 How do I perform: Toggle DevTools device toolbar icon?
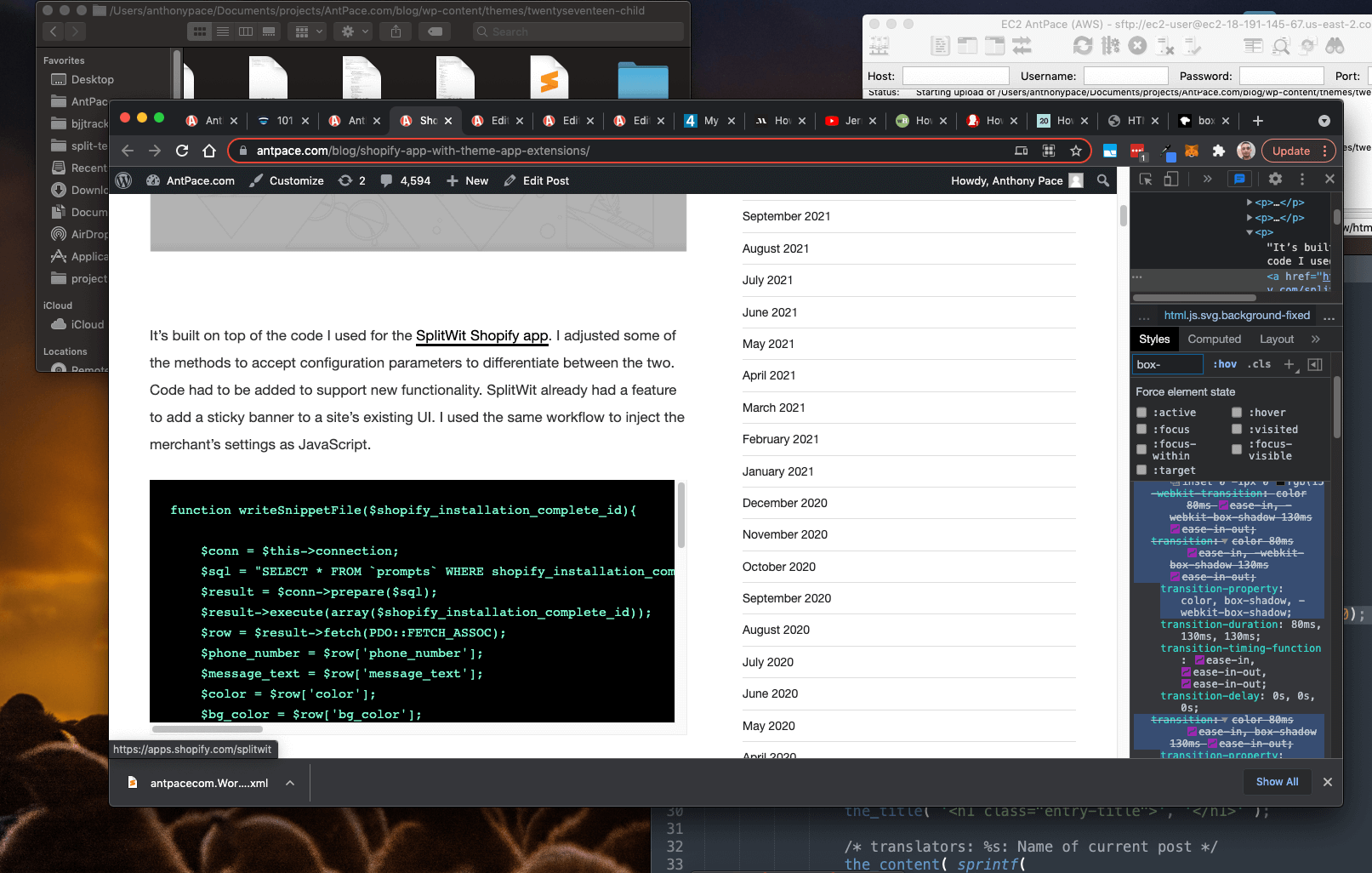pos(1171,179)
